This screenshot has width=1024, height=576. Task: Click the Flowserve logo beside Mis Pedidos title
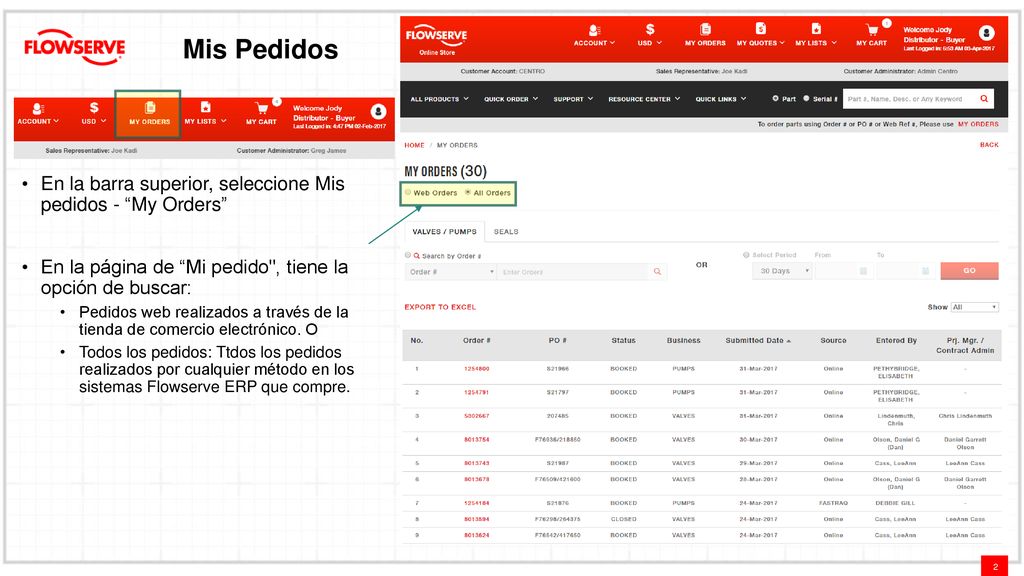tap(74, 47)
